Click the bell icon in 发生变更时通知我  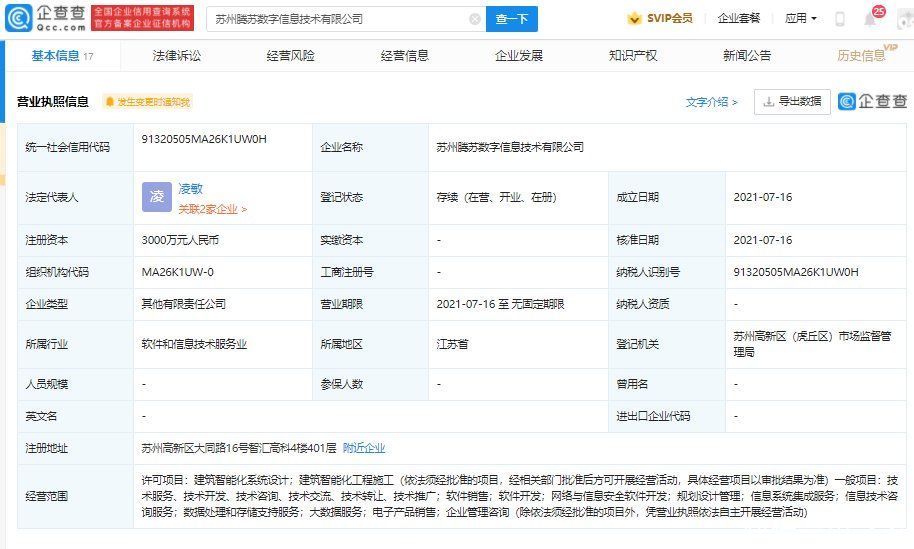click(109, 102)
